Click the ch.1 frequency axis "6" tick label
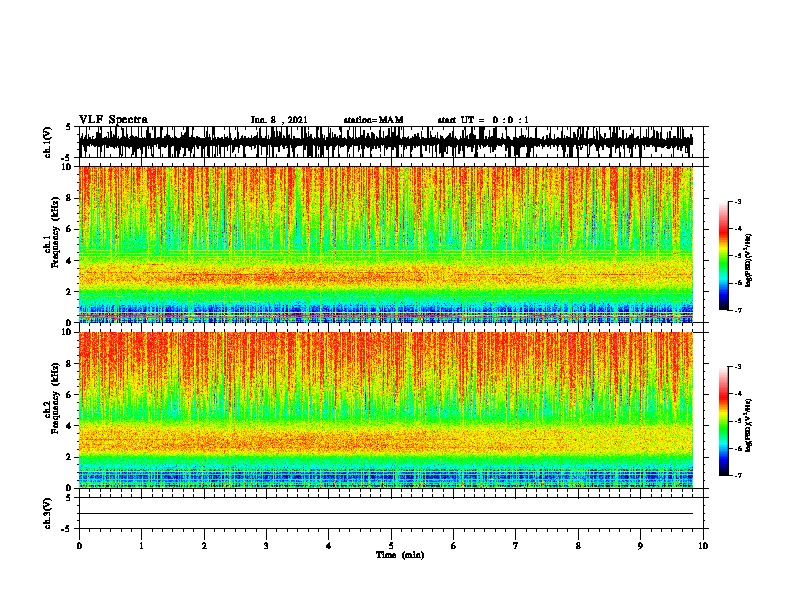The height and width of the screenshot is (612, 792). (70, 229)
